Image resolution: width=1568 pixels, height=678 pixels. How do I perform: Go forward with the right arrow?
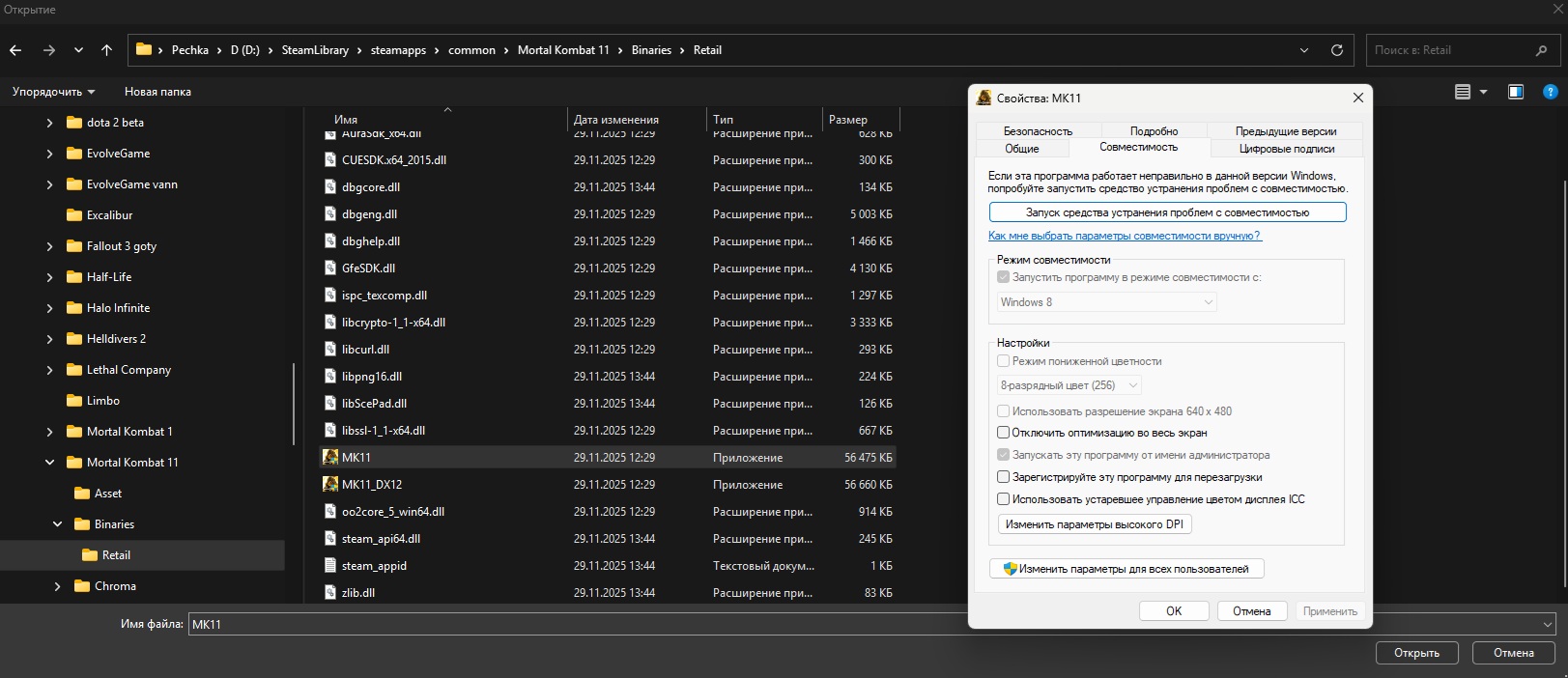click(x=48, y=50)
